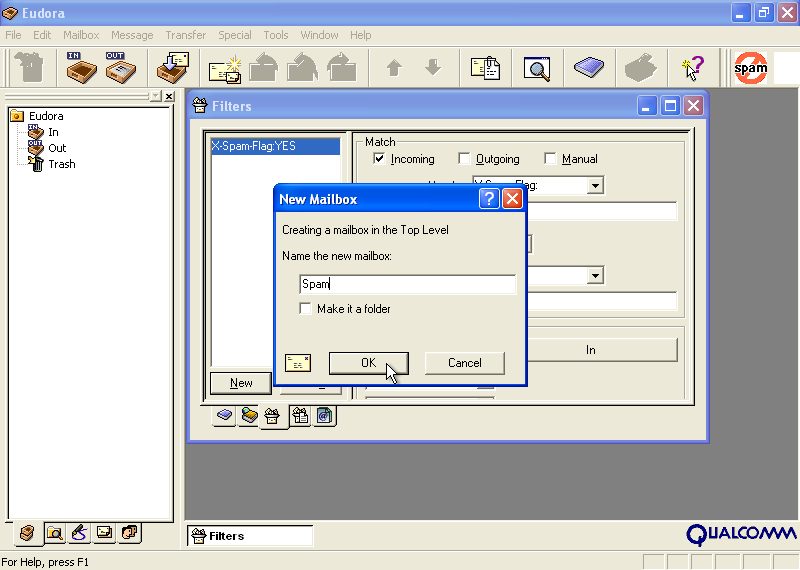The width and height of the screenshot is (800, 570).
Task: Select the X-Spam-Flag:YES filter entry
Action: (276, 146)
